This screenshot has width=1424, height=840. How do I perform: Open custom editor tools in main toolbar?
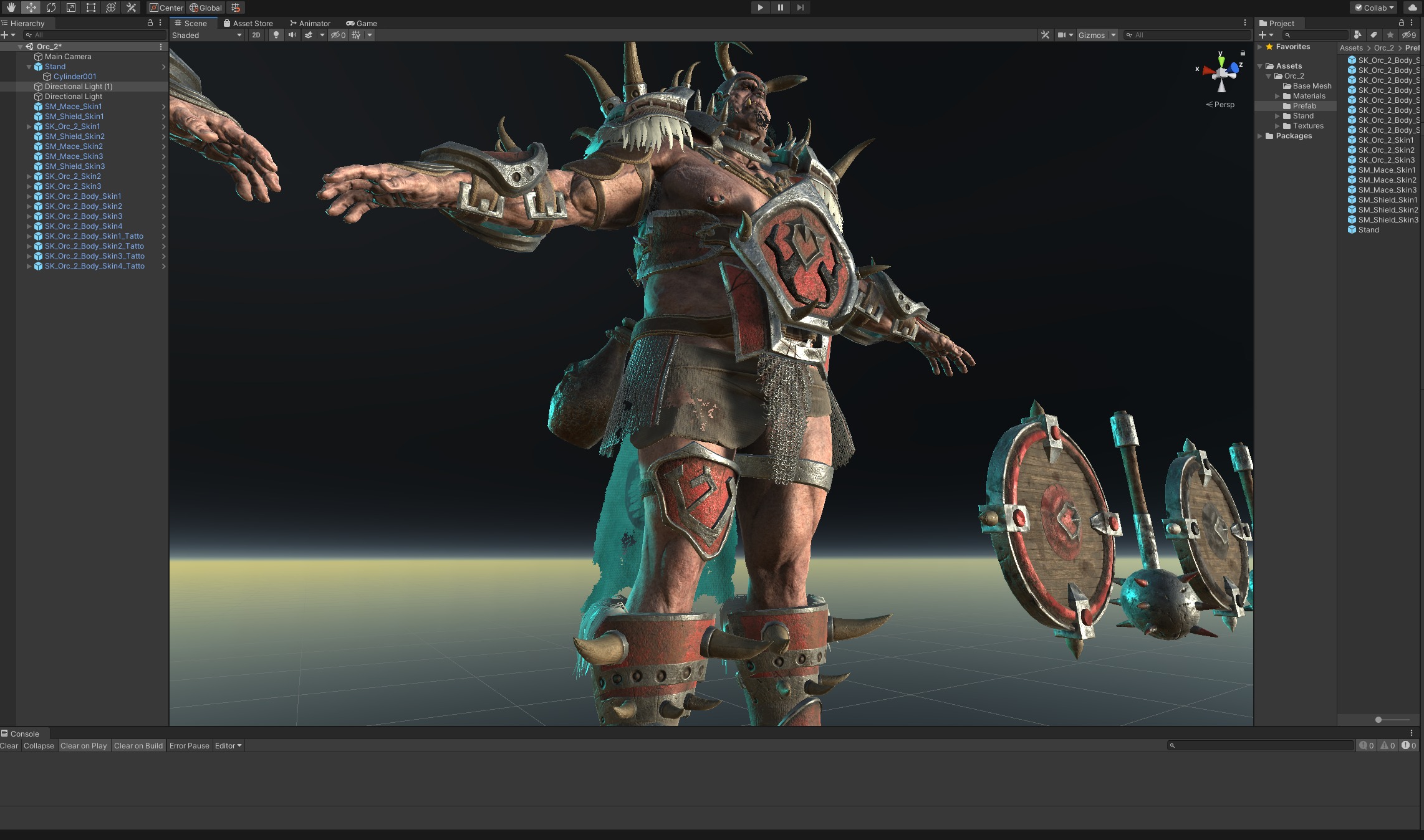pos(131,7)
